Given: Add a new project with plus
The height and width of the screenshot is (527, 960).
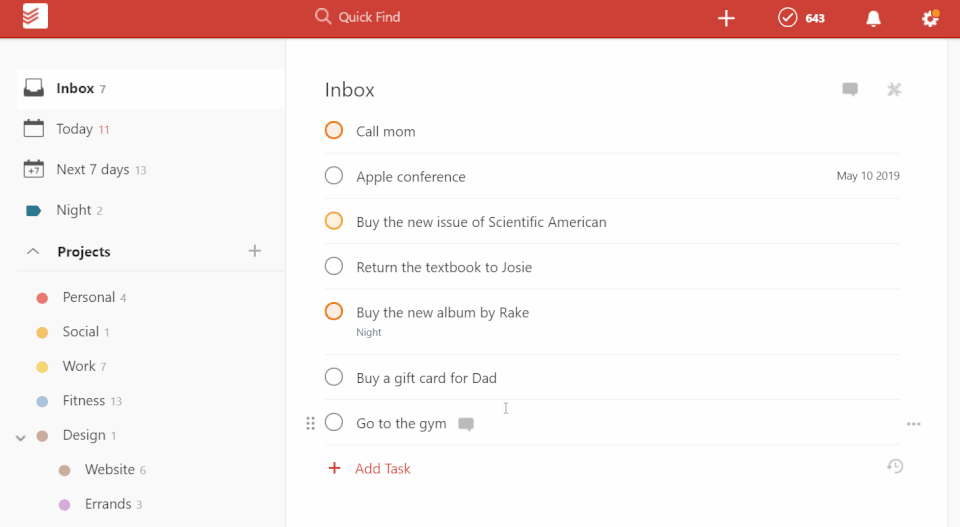Looking at the screenshot, I should pyautogui.click(x=255, y=251).
